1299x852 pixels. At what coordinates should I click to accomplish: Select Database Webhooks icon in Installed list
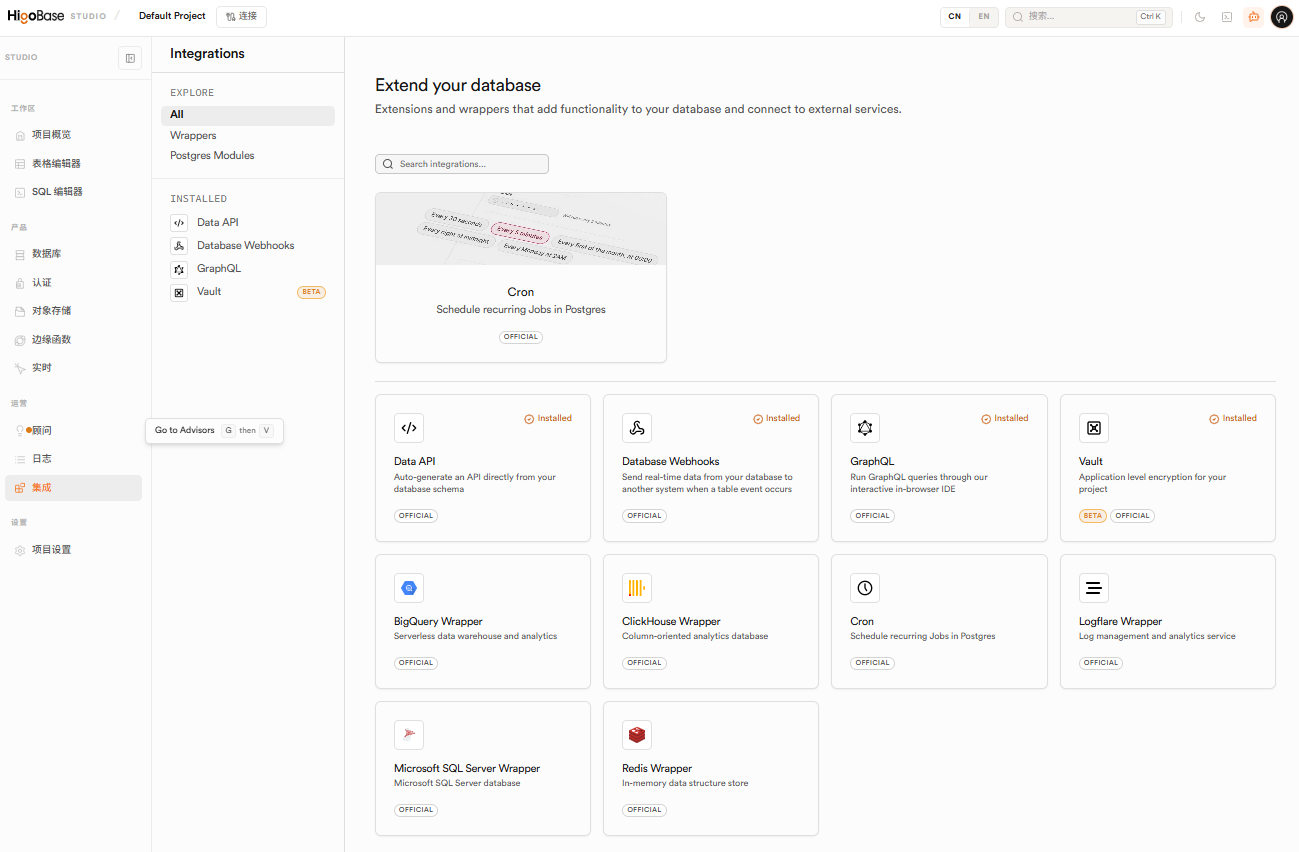[x=179, y=246]
